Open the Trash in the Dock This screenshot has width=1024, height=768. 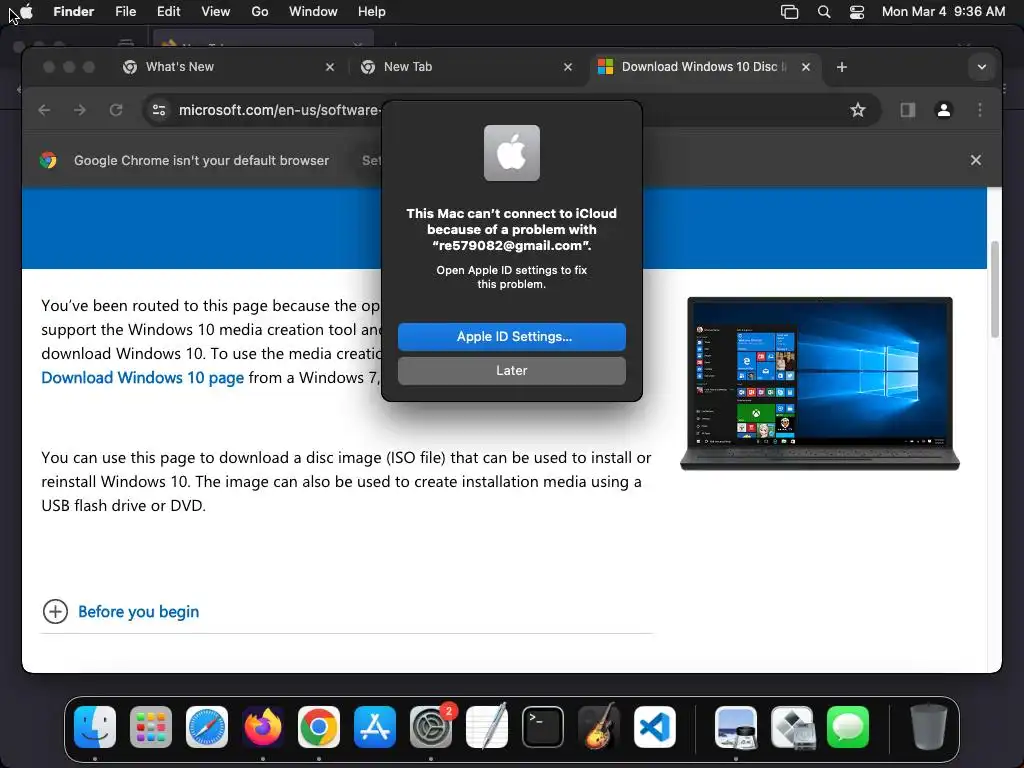[929, 727]
